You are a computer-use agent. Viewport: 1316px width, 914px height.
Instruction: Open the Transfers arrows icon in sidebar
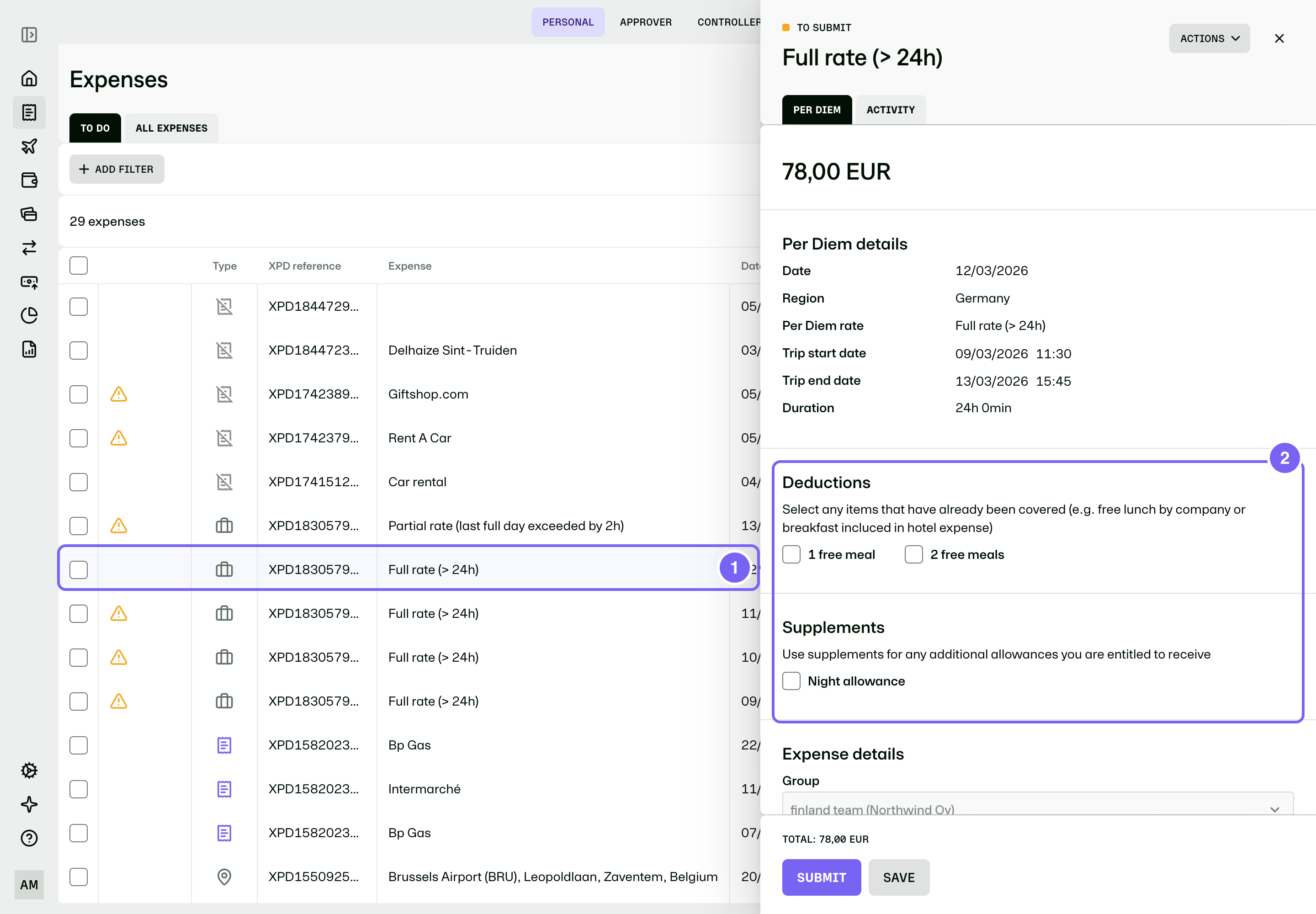(x=29, y=247)
